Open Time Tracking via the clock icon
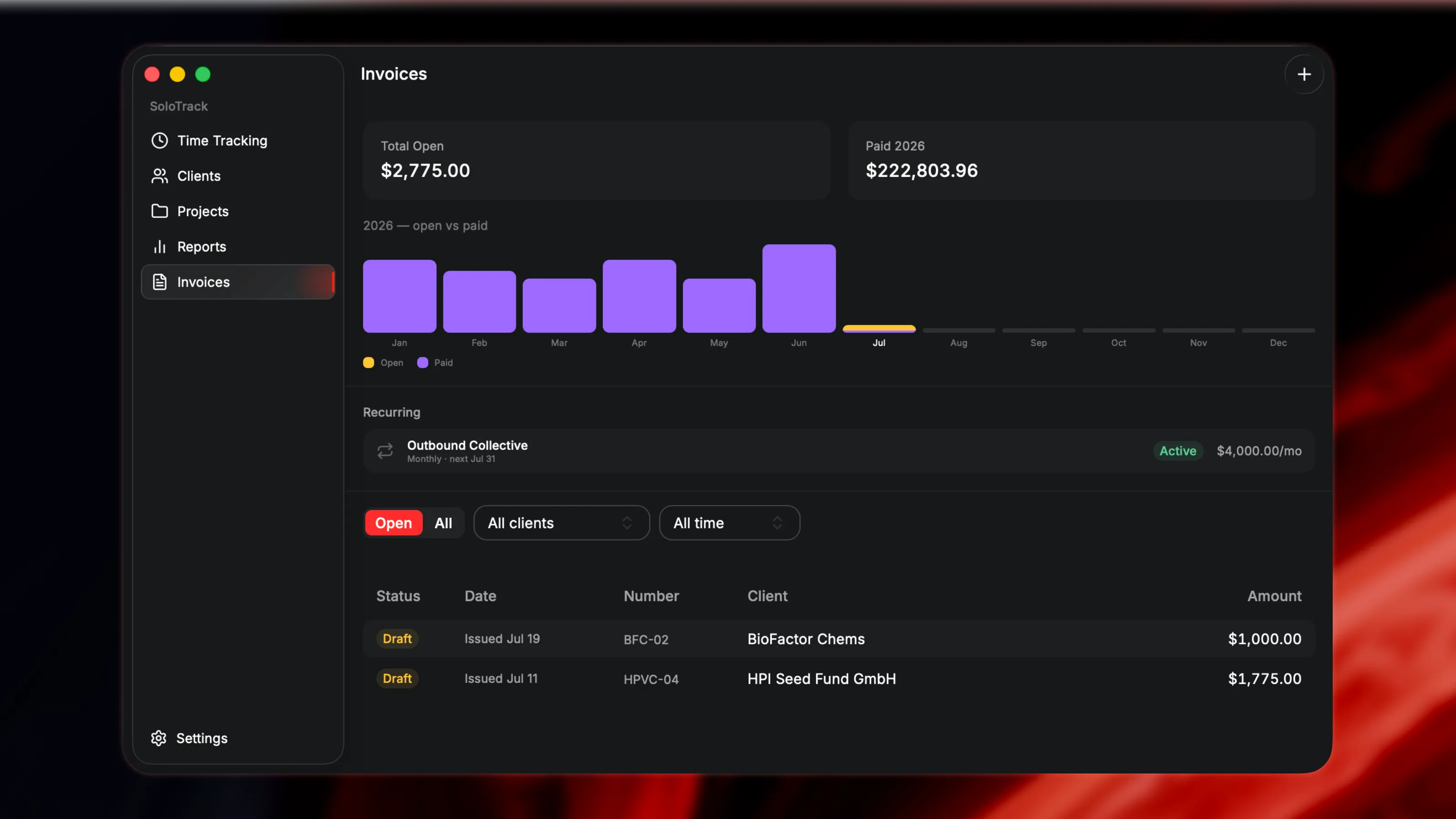 coord(159,141)
